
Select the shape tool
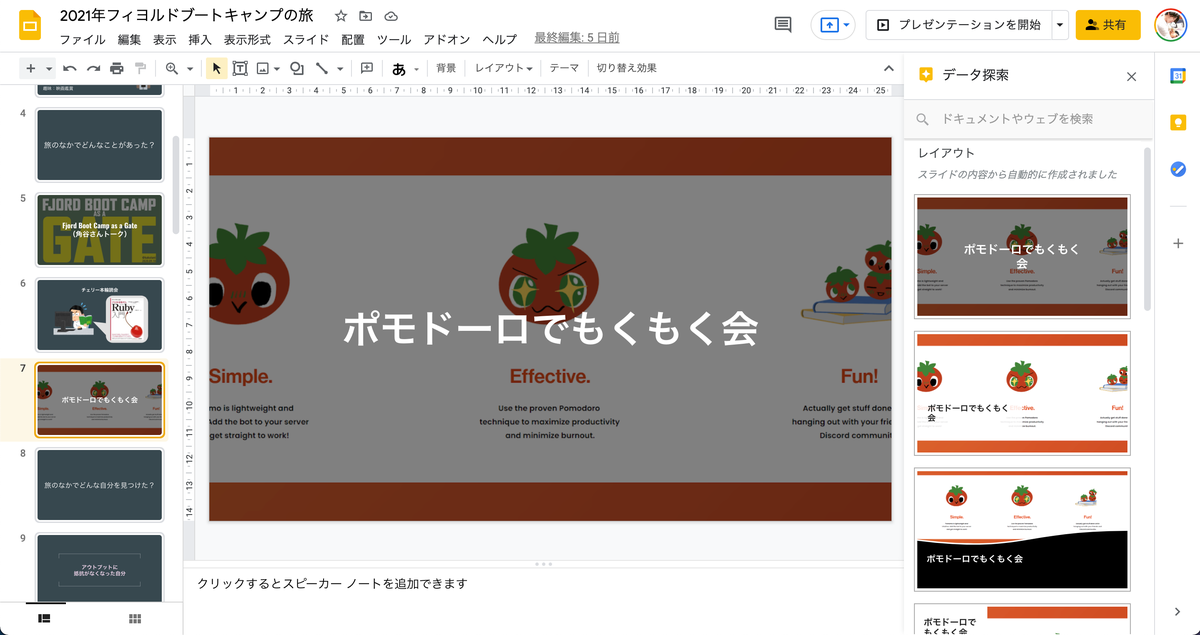tap(297, 68)
